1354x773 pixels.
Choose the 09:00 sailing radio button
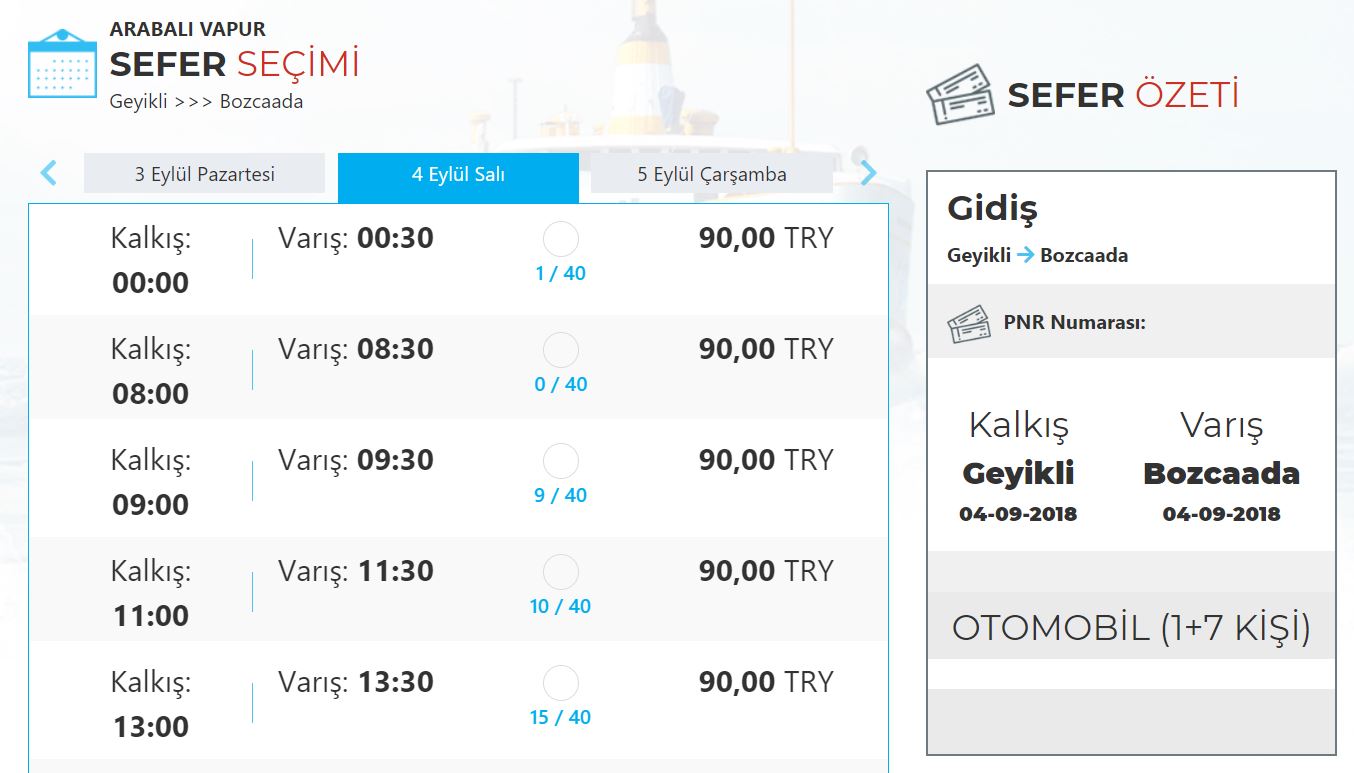click(560, 462)
